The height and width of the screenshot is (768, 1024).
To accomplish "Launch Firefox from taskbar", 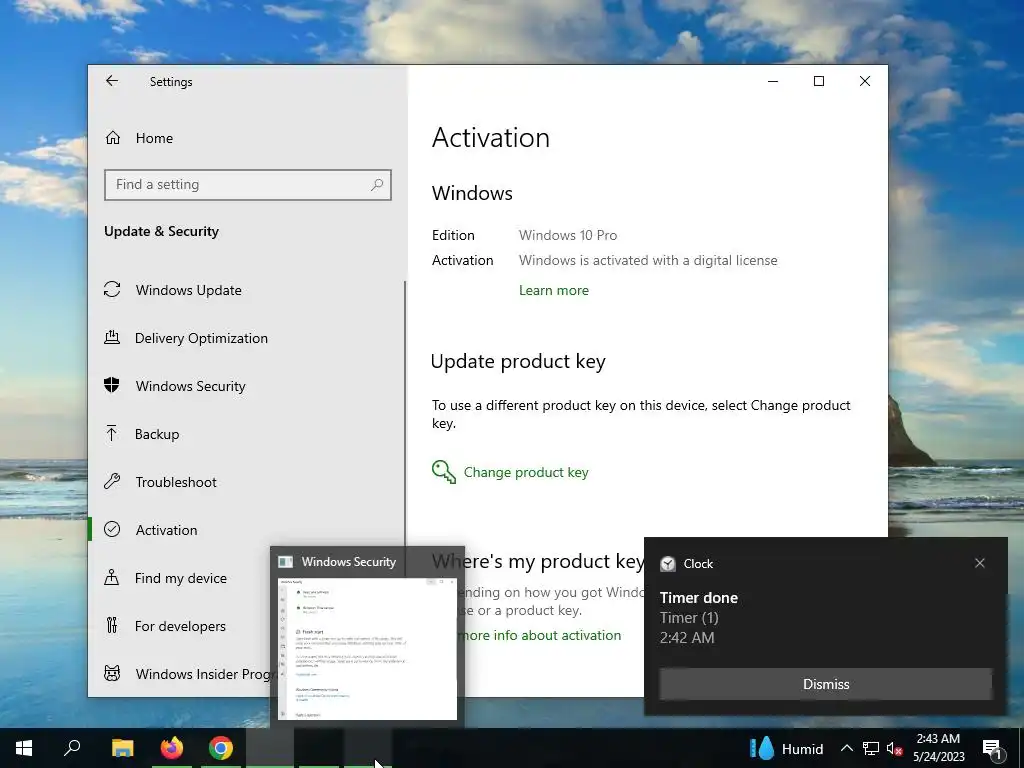I will coord(172,748).
